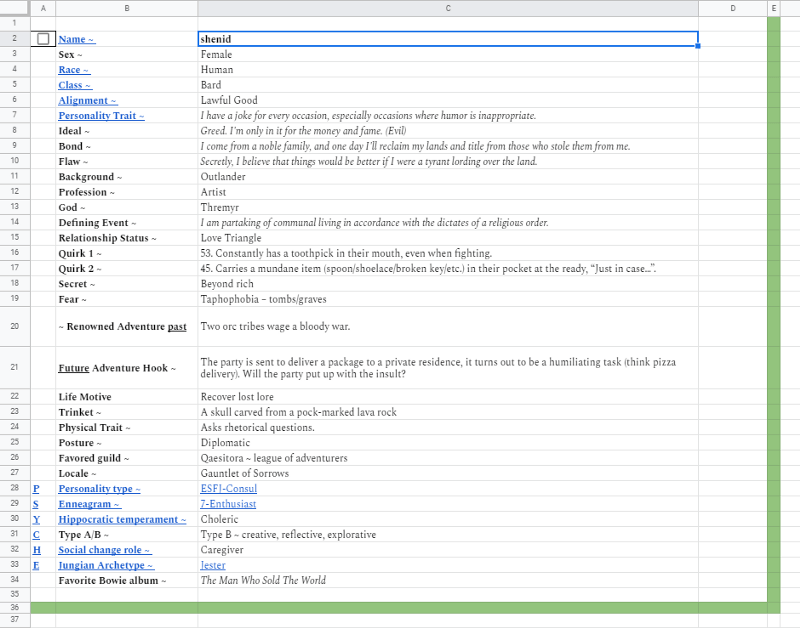The image size is (800, 628).
Task: Follow the Class ~ hyperlink
Action: tap(74, 85)
